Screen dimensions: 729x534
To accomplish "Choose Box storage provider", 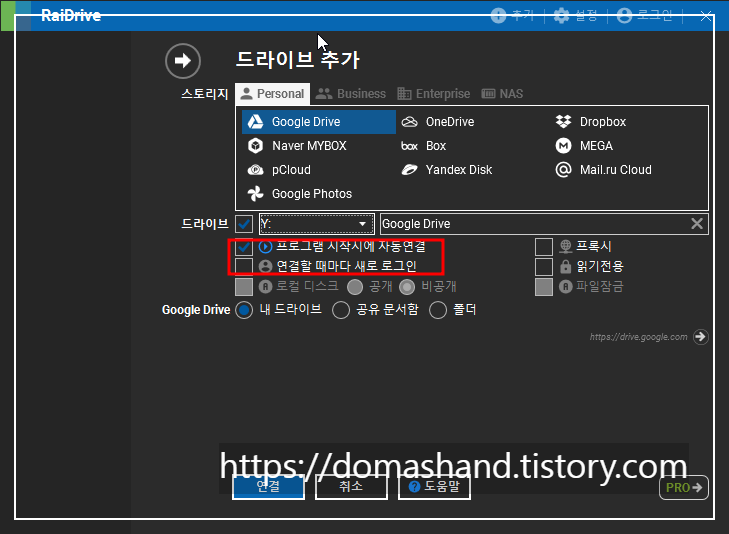I will pos(424,146).
